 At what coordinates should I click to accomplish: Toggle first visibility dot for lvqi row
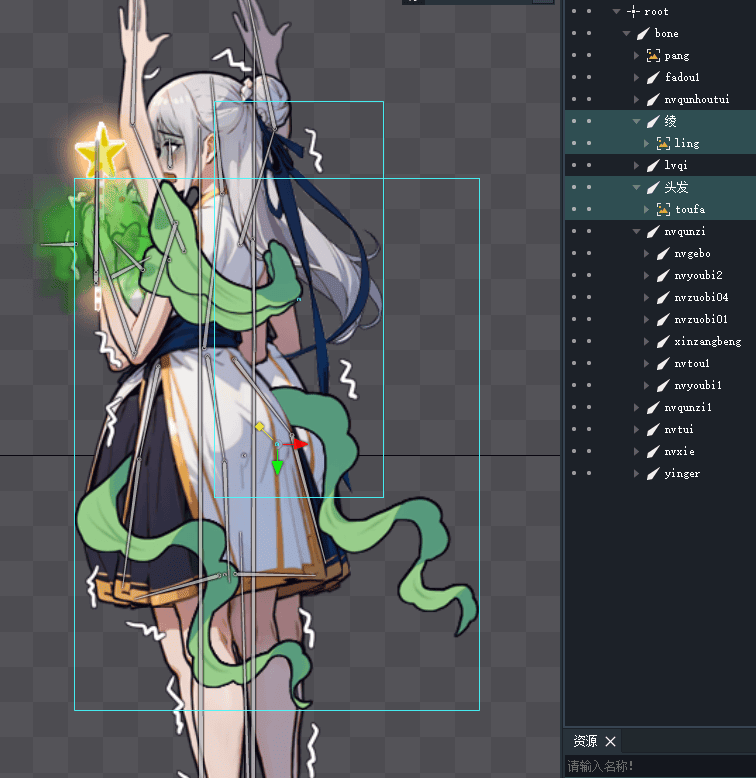click(x=574, y=165)
